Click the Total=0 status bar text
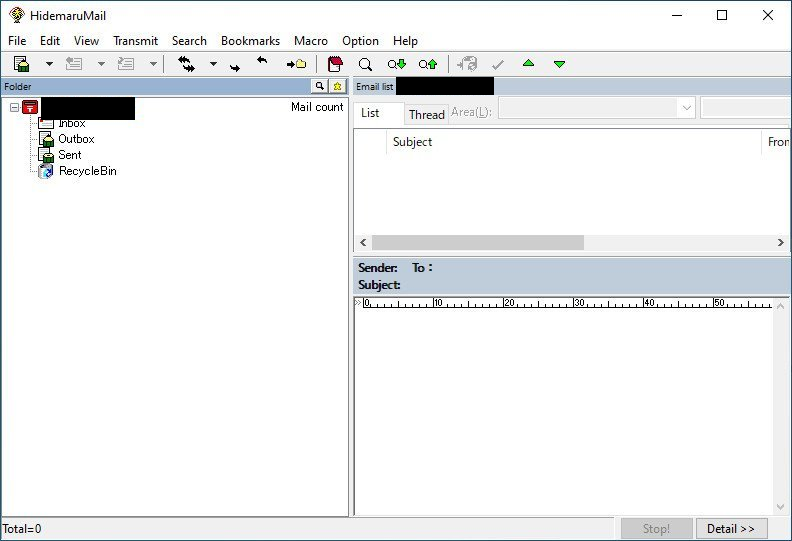The height and width of the screenshot is (541, 792). coord(22,529)
